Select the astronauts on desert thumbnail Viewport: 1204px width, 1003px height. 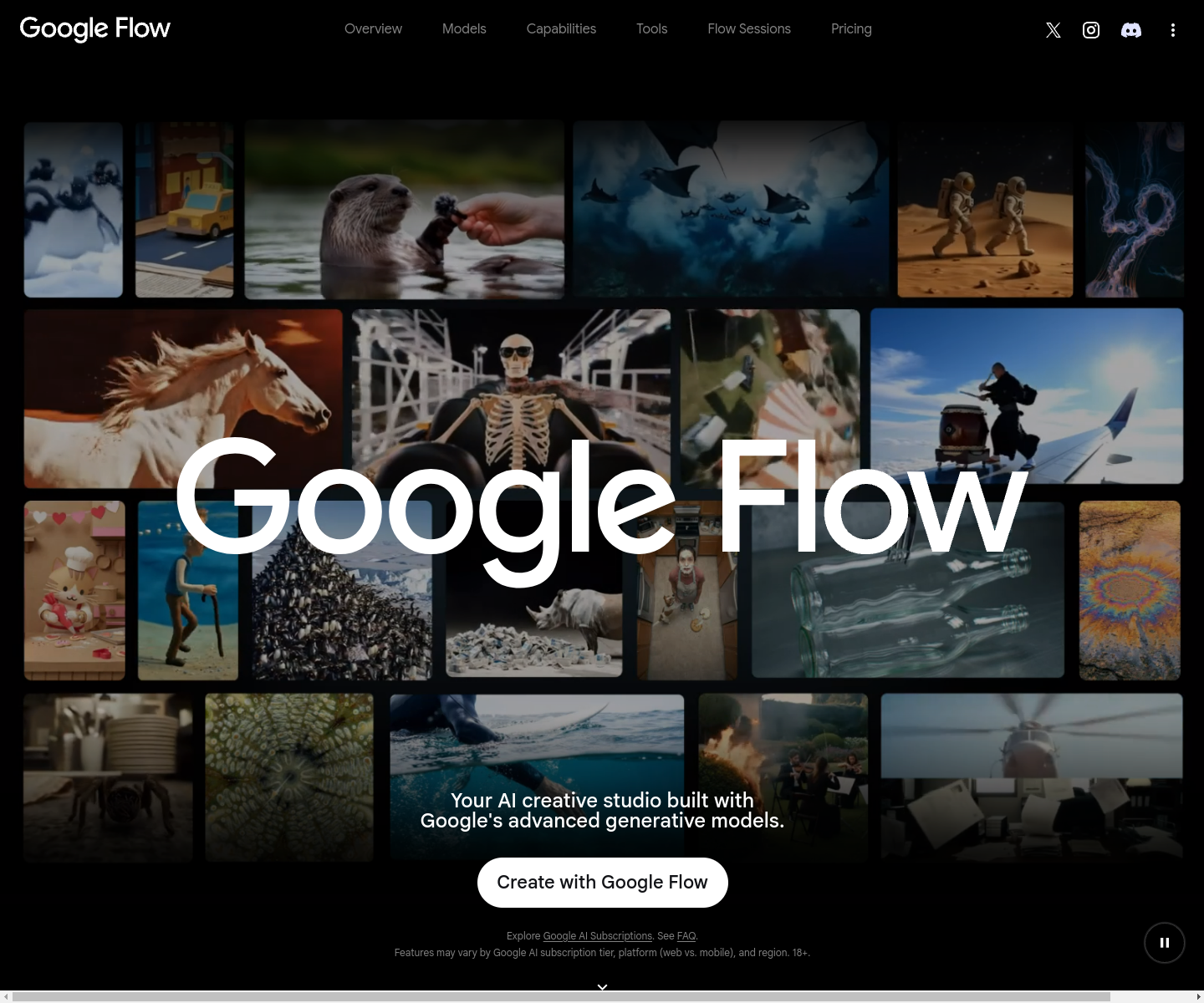tap(985, 210)
